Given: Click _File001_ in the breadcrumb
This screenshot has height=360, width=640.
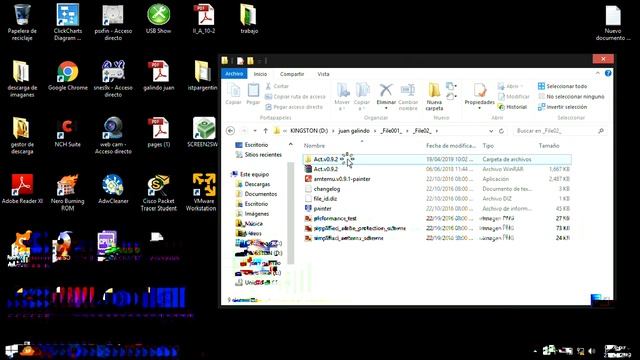Looking at the screenshot, I should point(391,131).
